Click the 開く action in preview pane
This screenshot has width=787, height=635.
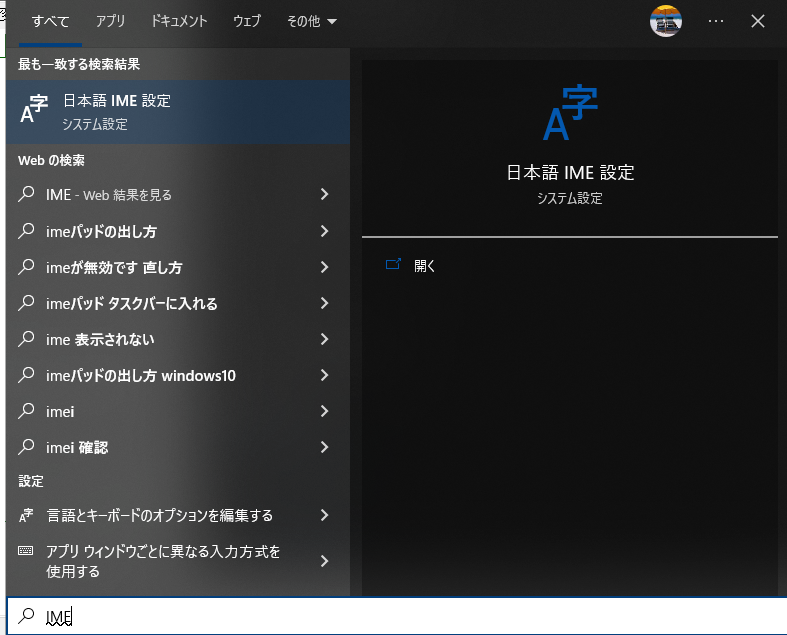425,266
